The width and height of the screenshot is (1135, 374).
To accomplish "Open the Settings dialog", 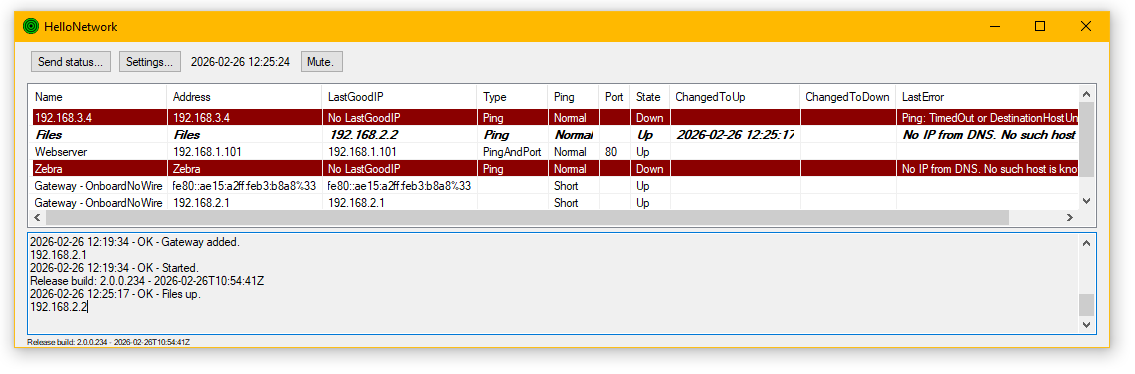I will [x=149, y=62].
